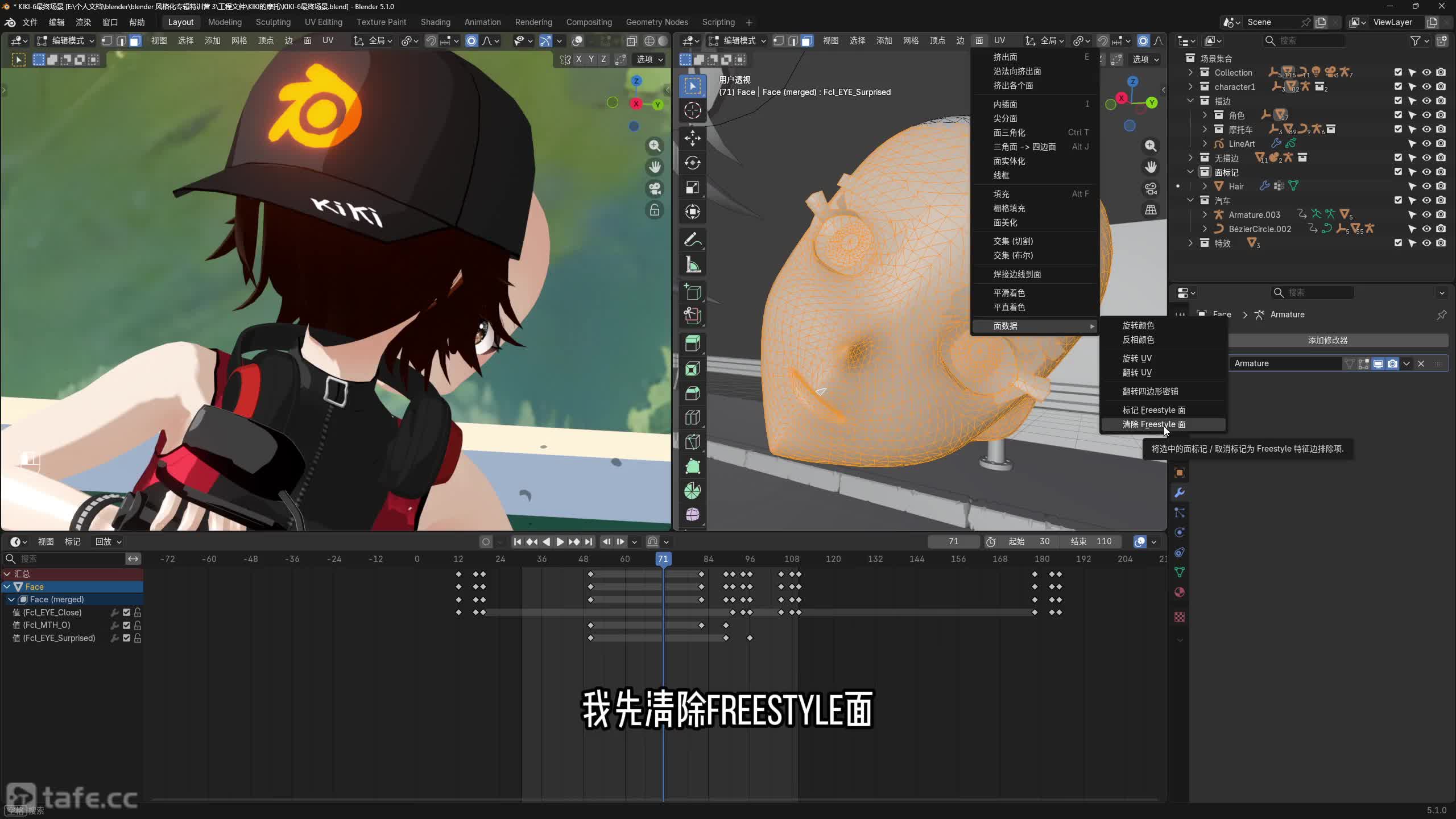
Task: Open the 回放 playback dropdown
Action: (x=107, y=542)
